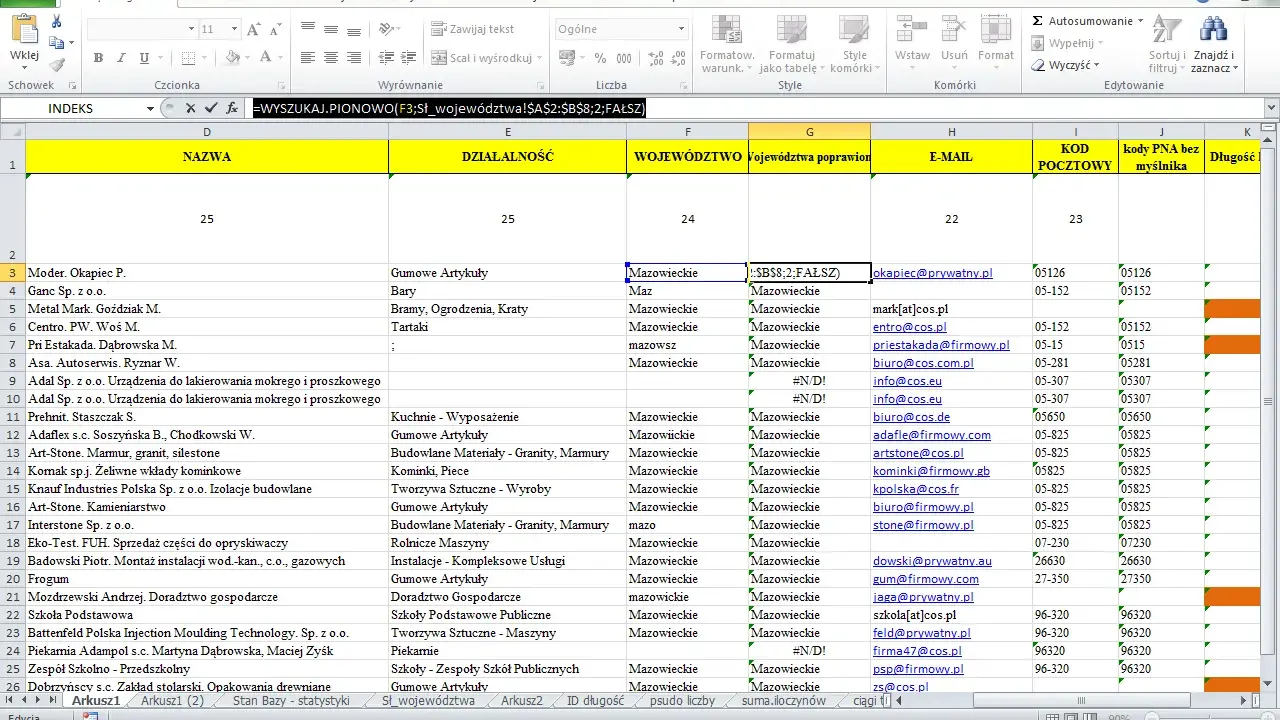Open the insert function fx button

pyautogui.click(x=232, y=108)
